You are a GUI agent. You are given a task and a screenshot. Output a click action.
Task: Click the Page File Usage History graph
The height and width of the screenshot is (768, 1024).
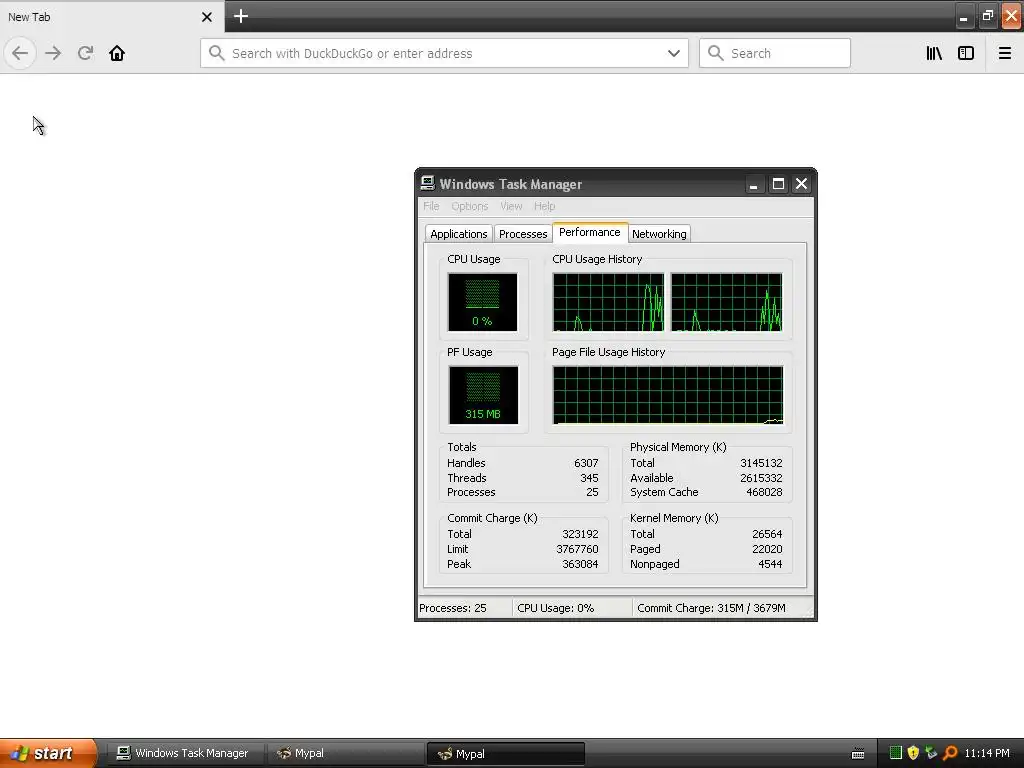pos(667,395)
